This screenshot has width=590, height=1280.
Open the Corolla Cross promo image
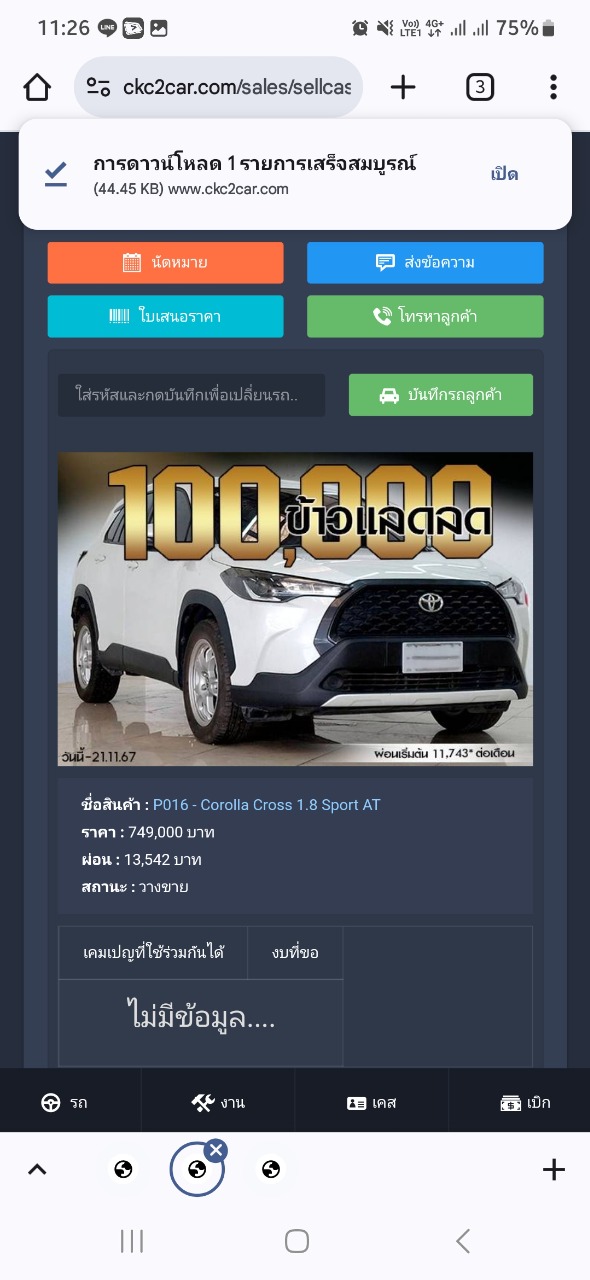(295, 608)
